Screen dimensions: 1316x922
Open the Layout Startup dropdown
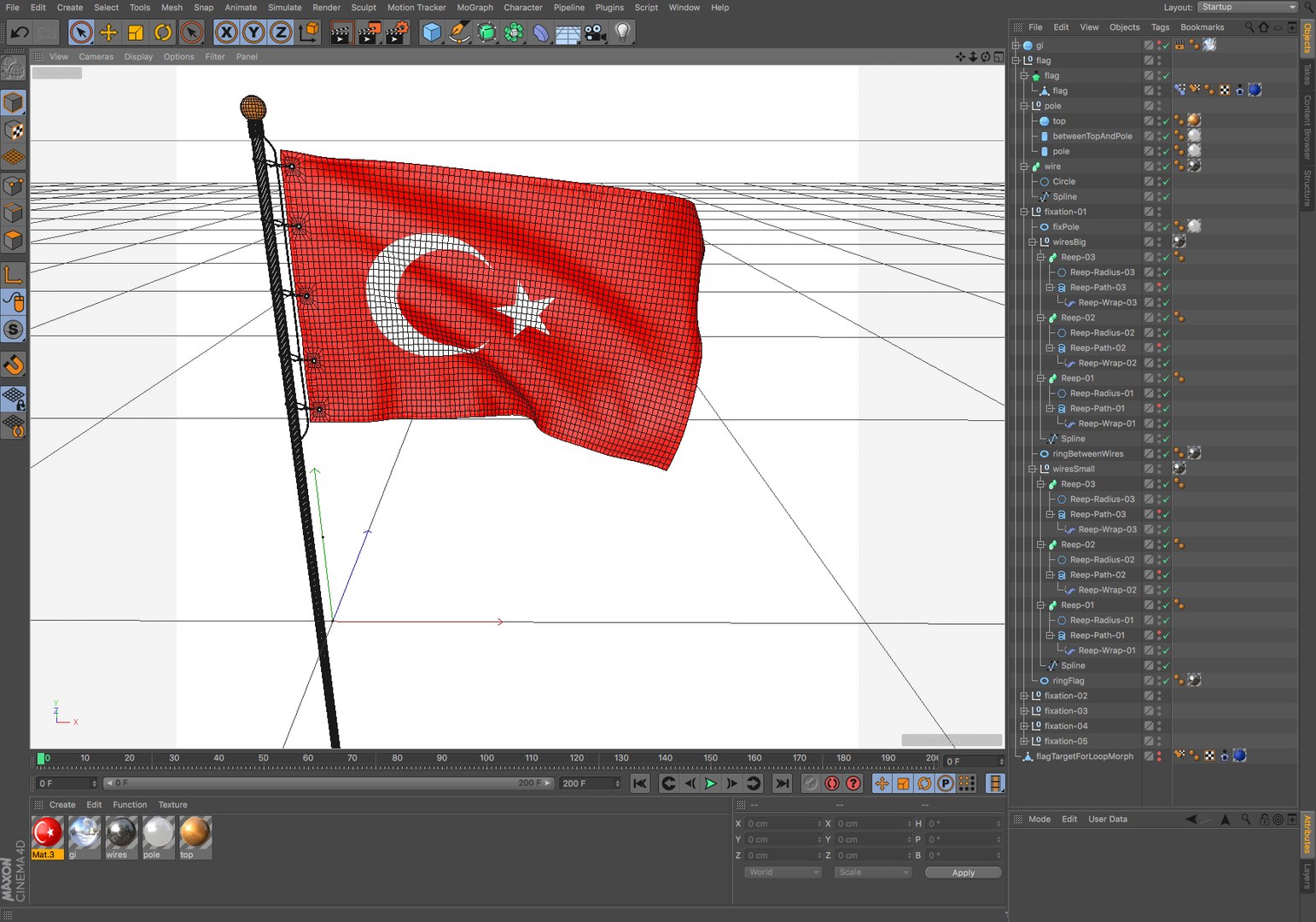[x=1248, y=7]
